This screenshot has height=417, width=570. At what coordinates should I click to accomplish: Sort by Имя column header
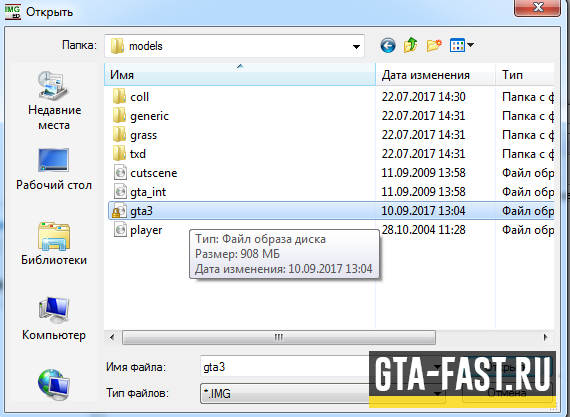point(240,75)
